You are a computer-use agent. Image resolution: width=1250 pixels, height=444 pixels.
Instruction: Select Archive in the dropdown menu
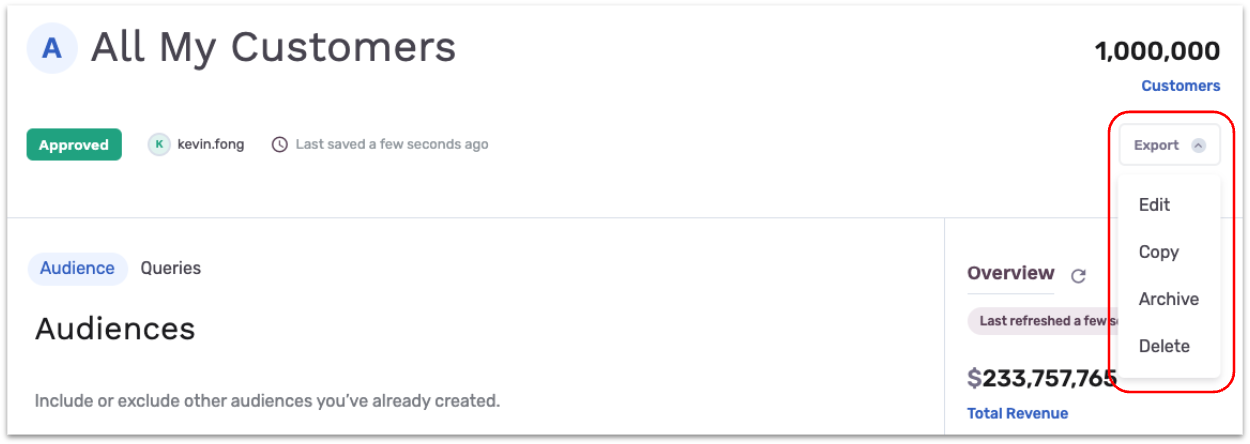pyautogui.click(x=1167, y=299)
